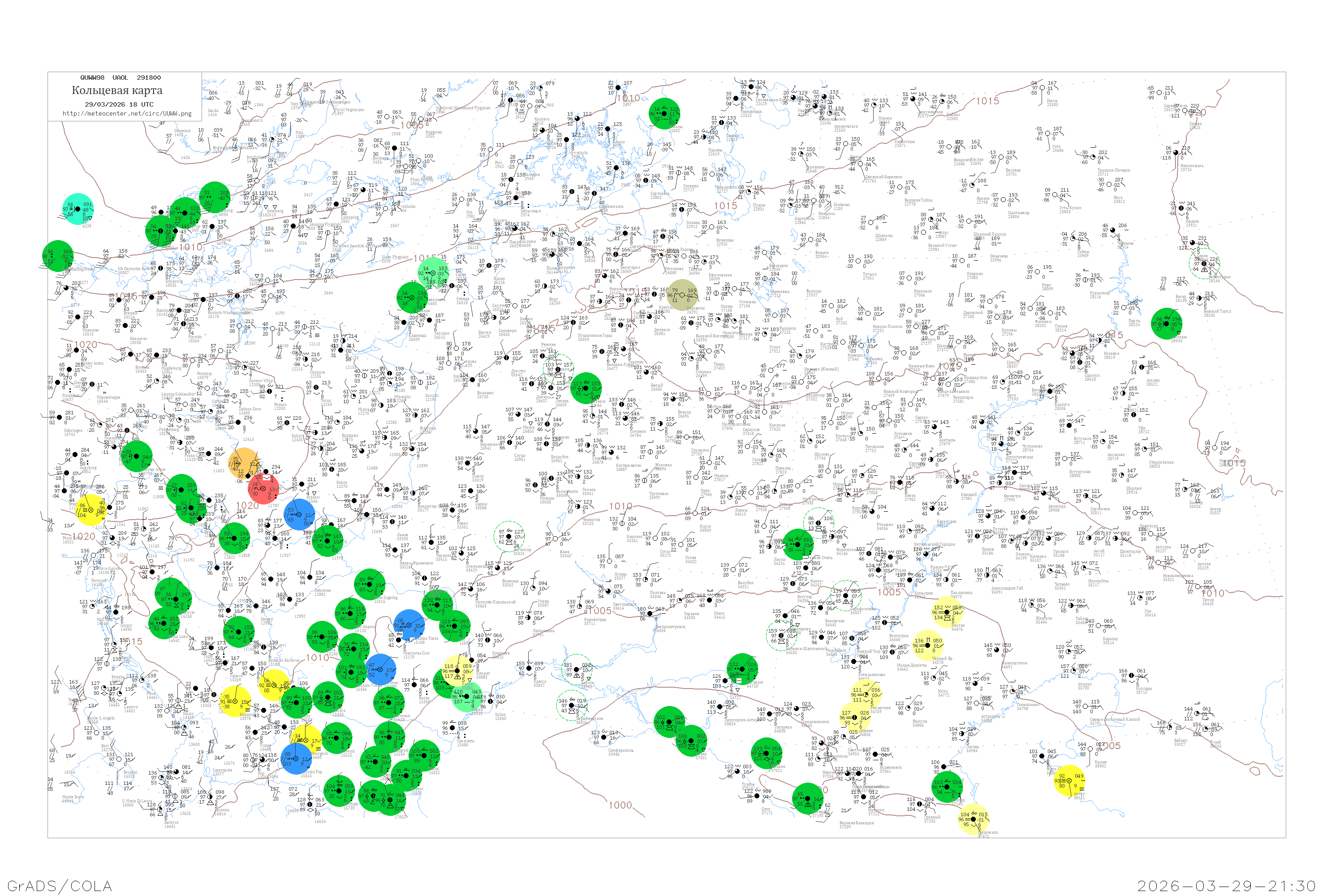Open the meteocenter.net UUWW.png URL text
The height and width of the screenshot is (896, 1344).
tap(127, 113)
